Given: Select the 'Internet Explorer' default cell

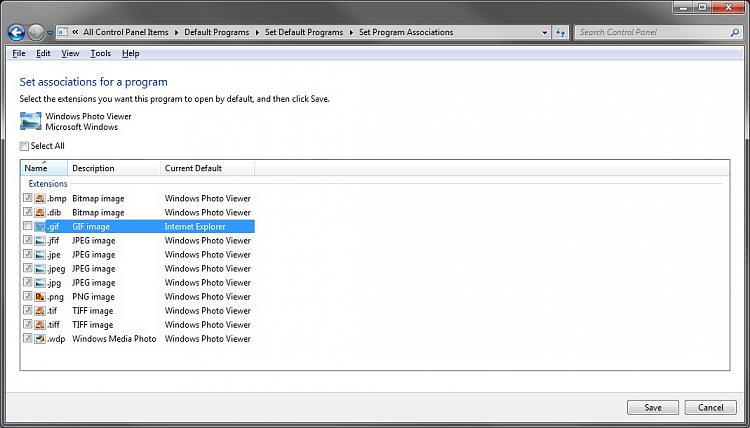Looking at the screenshot, I should click(195, 227).
